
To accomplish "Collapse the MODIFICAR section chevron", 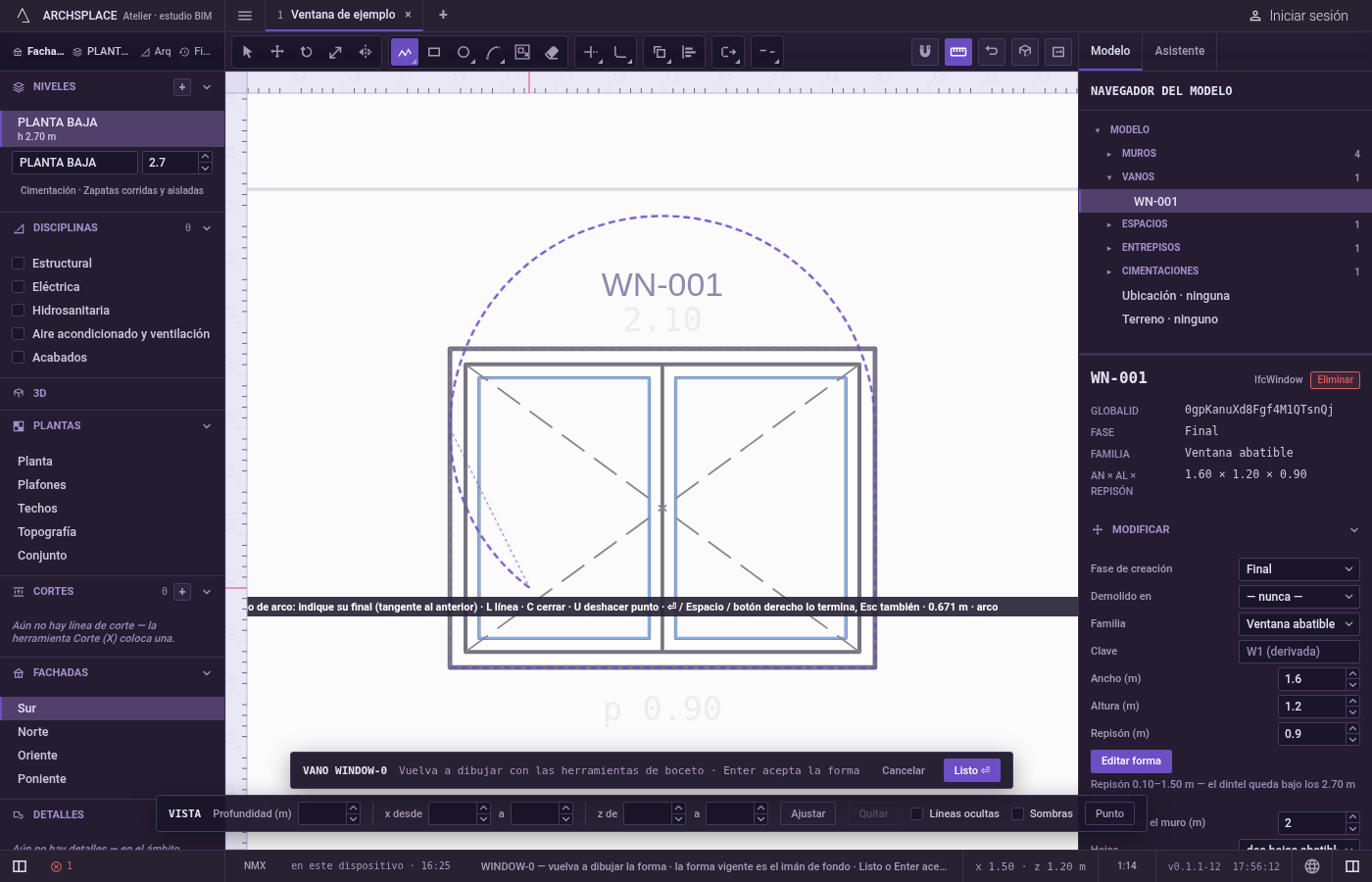I will click(1354, 530).
